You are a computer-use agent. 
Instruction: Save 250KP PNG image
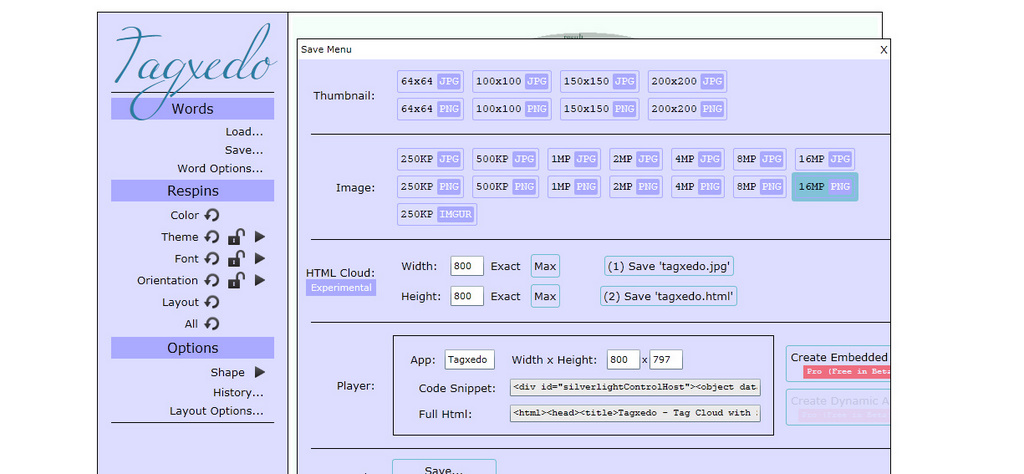430,187
